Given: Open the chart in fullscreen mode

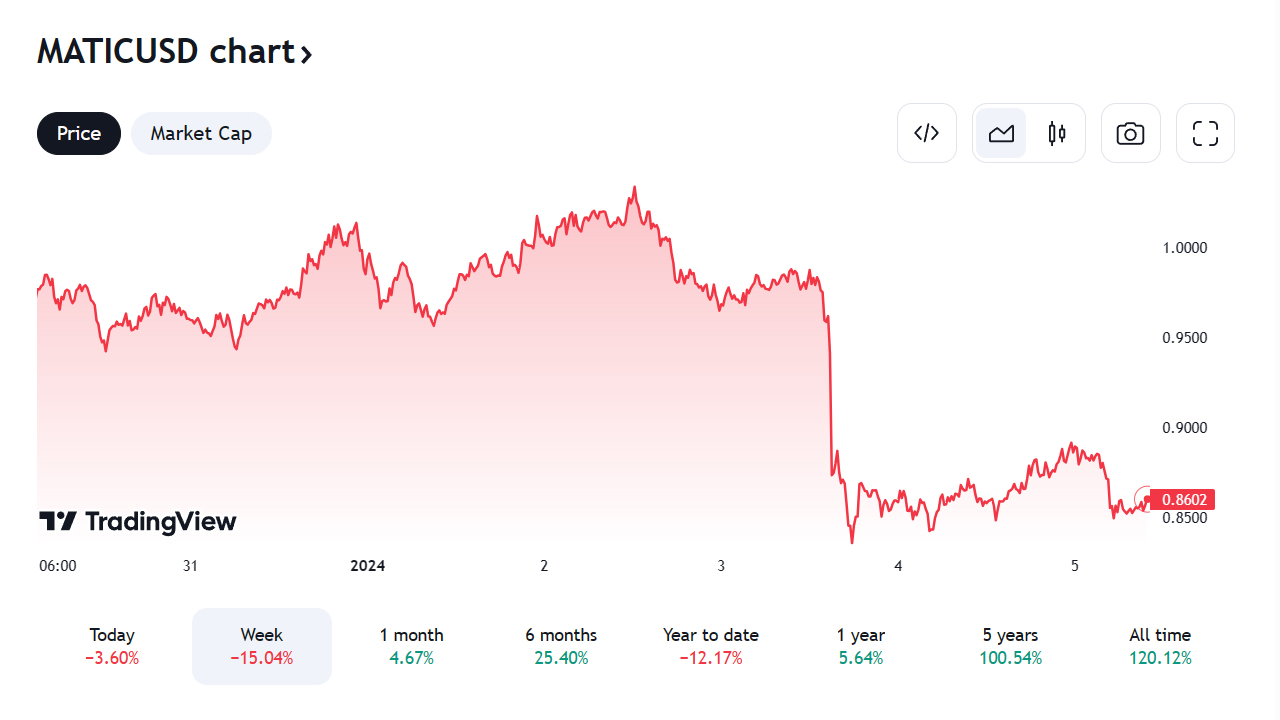Looking at the screenshot, I should coord(1205,133).
